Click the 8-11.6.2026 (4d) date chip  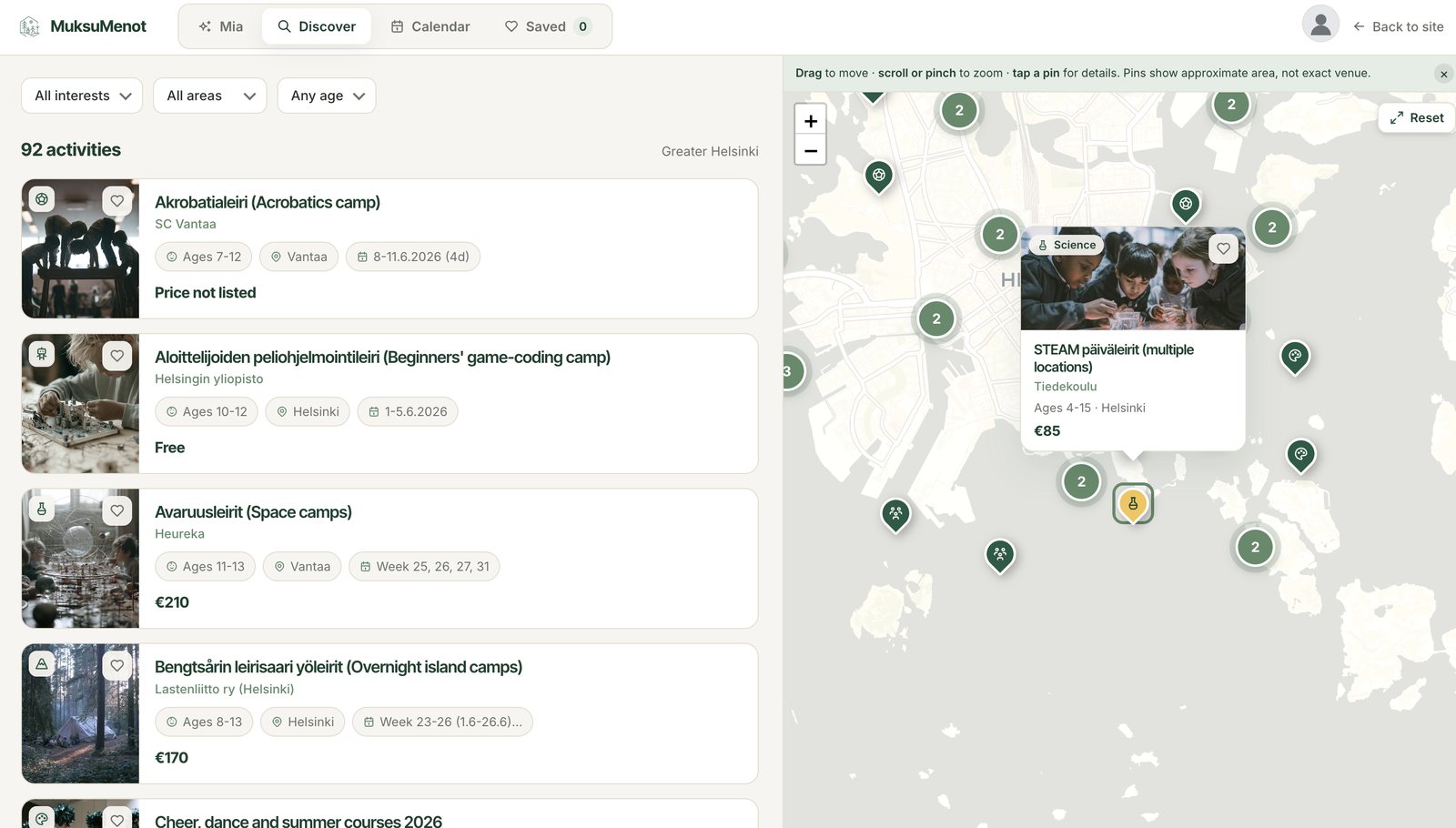413,257
